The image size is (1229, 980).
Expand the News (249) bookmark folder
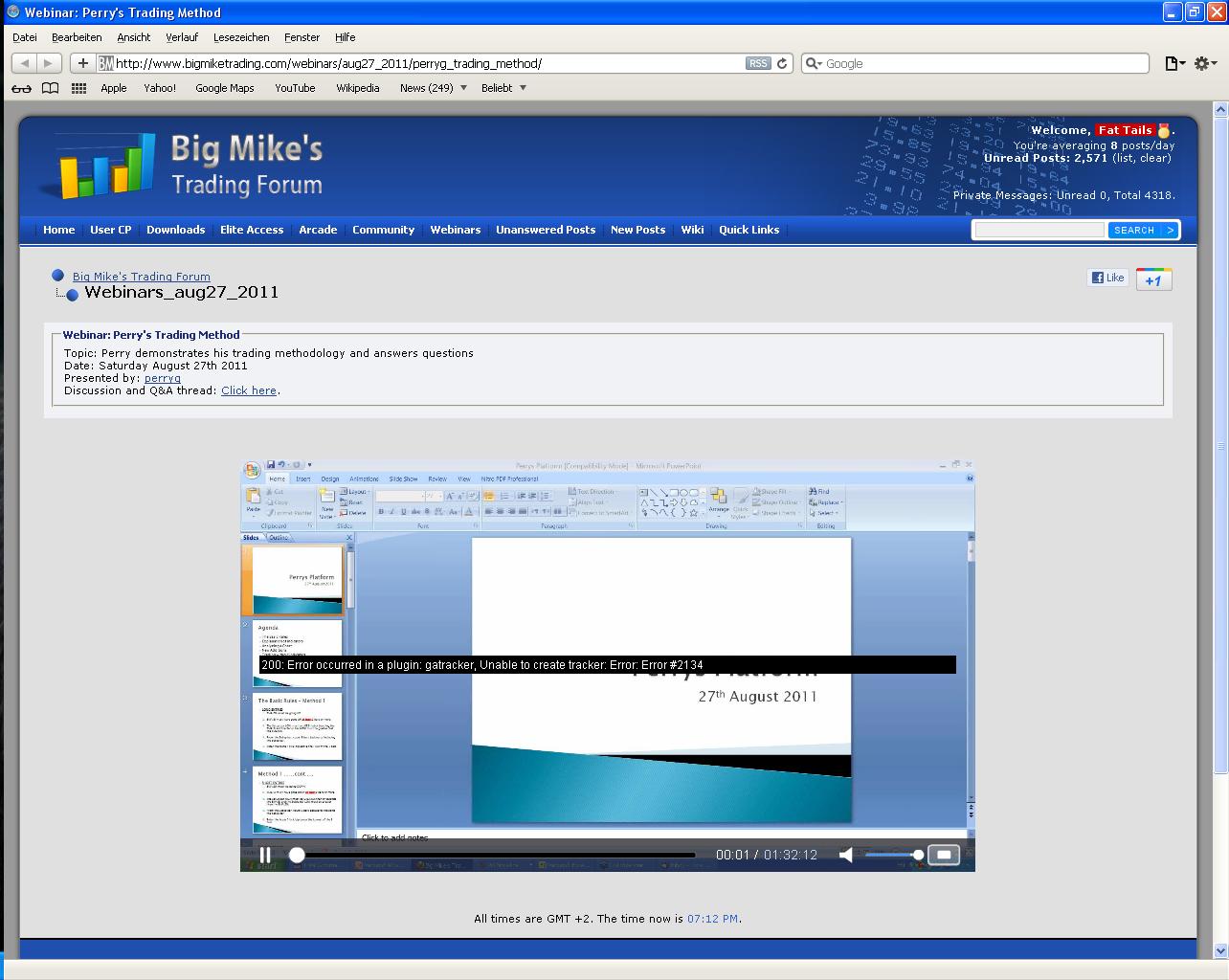coord(434,88)
